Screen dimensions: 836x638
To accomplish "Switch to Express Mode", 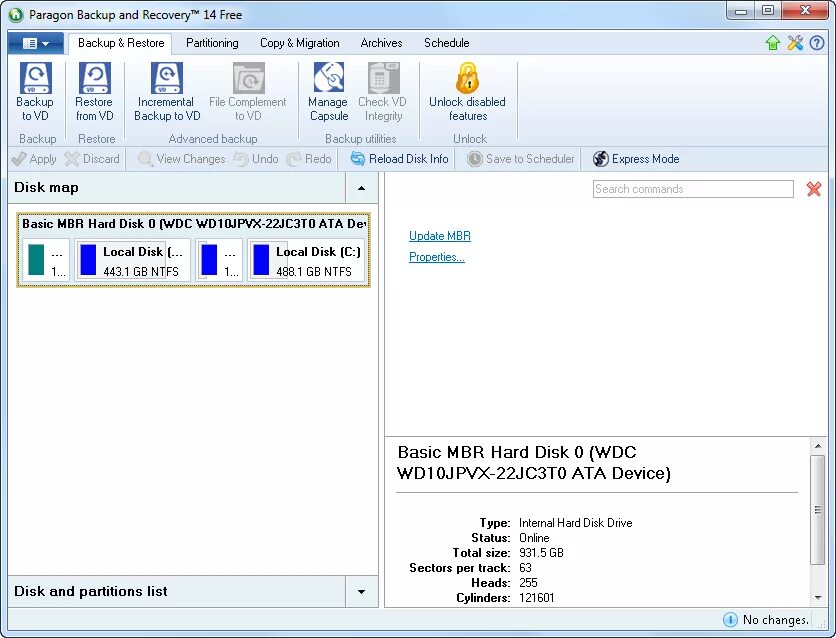I will point(636,159).
